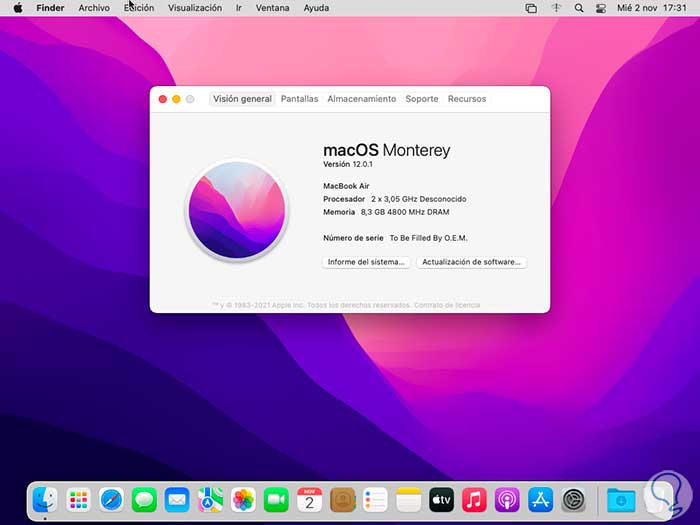Viewport: 700px width, 525px height.
Task: Launch Safari from the Dock
Action: 111,500
